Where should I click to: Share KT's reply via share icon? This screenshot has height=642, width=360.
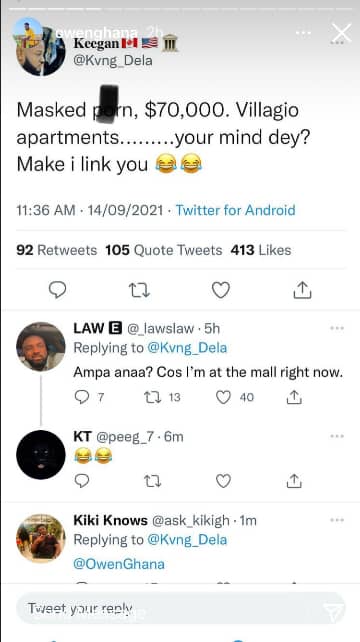tap(294, 481)
